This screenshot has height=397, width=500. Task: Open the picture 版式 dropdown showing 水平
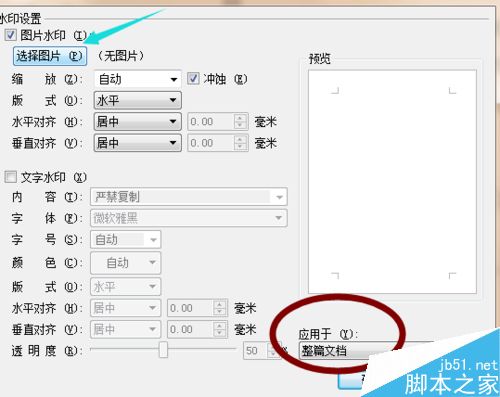[138, 100]
